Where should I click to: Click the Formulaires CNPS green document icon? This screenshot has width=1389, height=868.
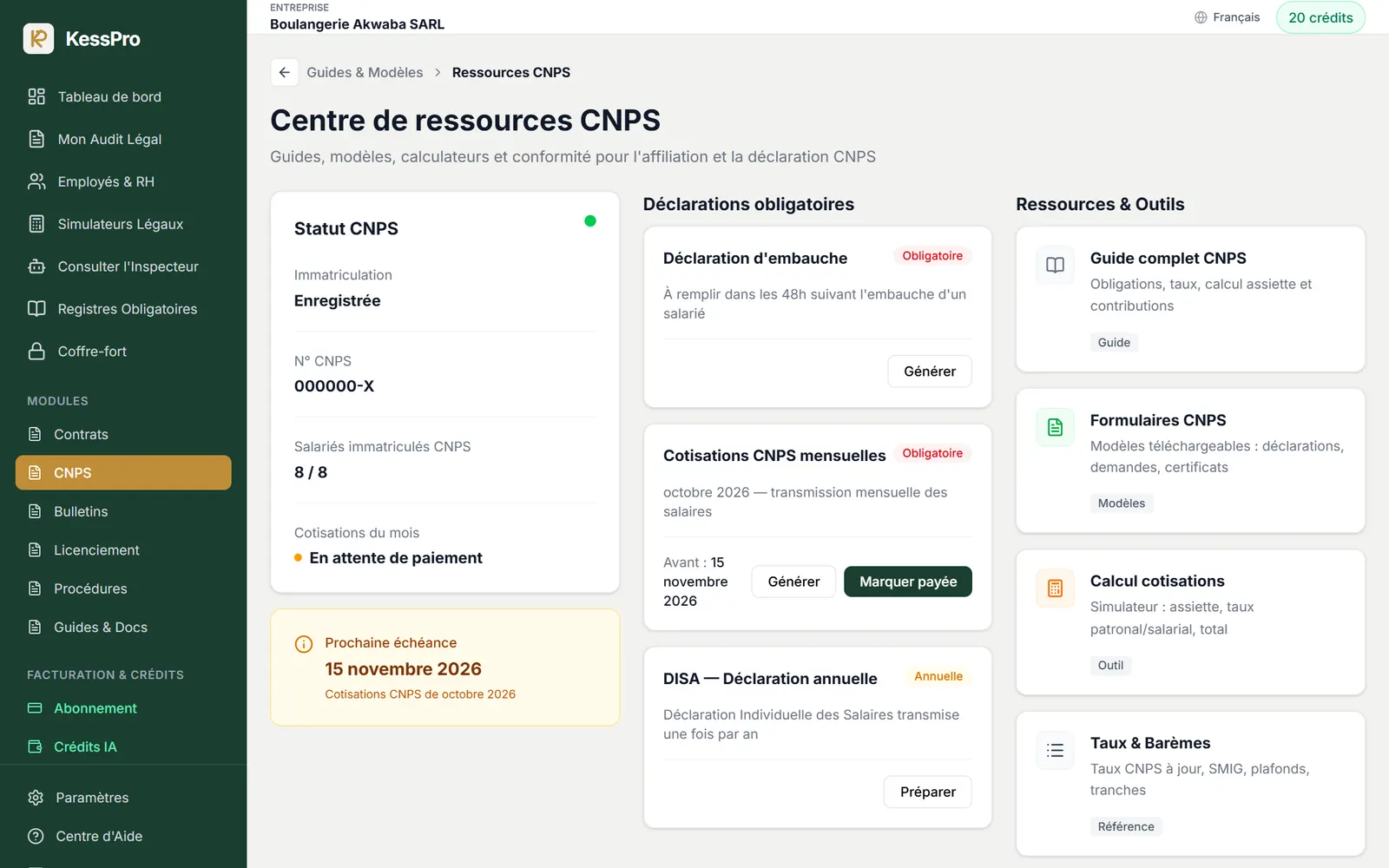1055,427
